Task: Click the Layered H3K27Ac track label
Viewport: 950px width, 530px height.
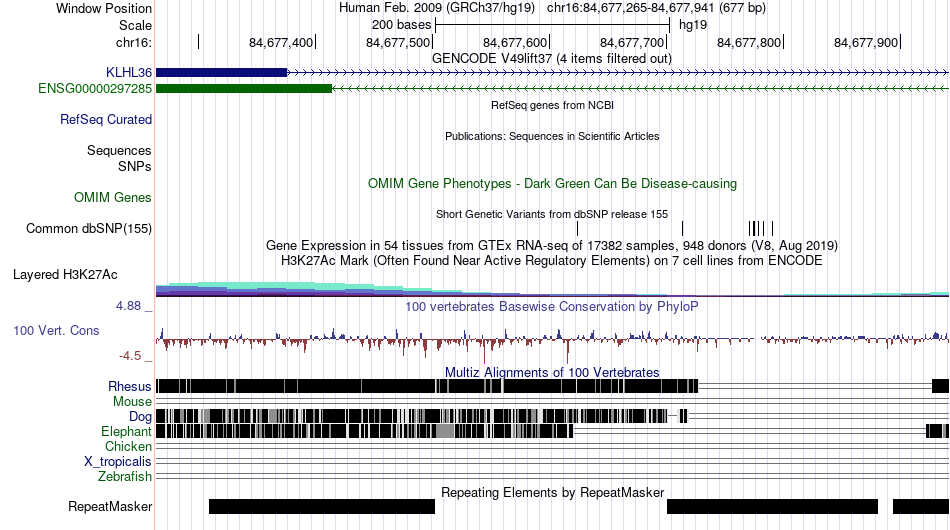Action: pos(65,274)
